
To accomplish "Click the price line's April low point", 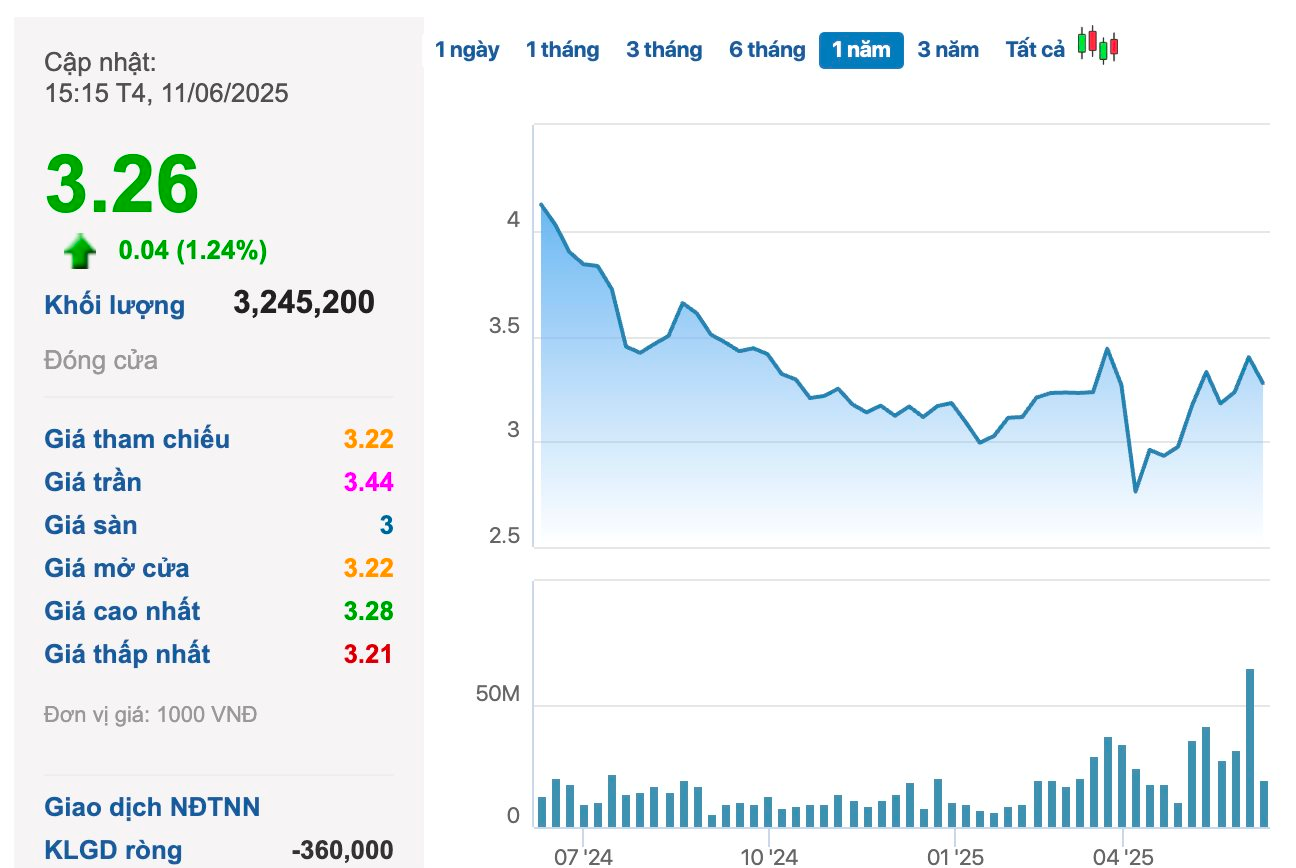I will pyautogui.click(x=1135, y=491).
